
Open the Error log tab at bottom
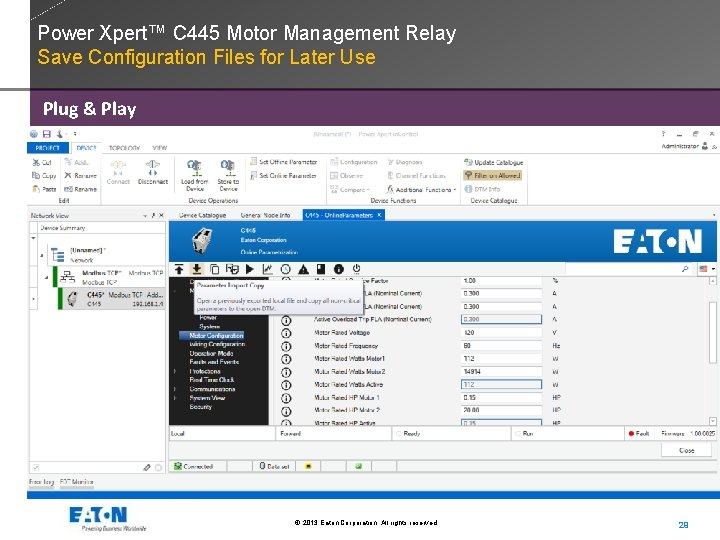coord(41,482)
